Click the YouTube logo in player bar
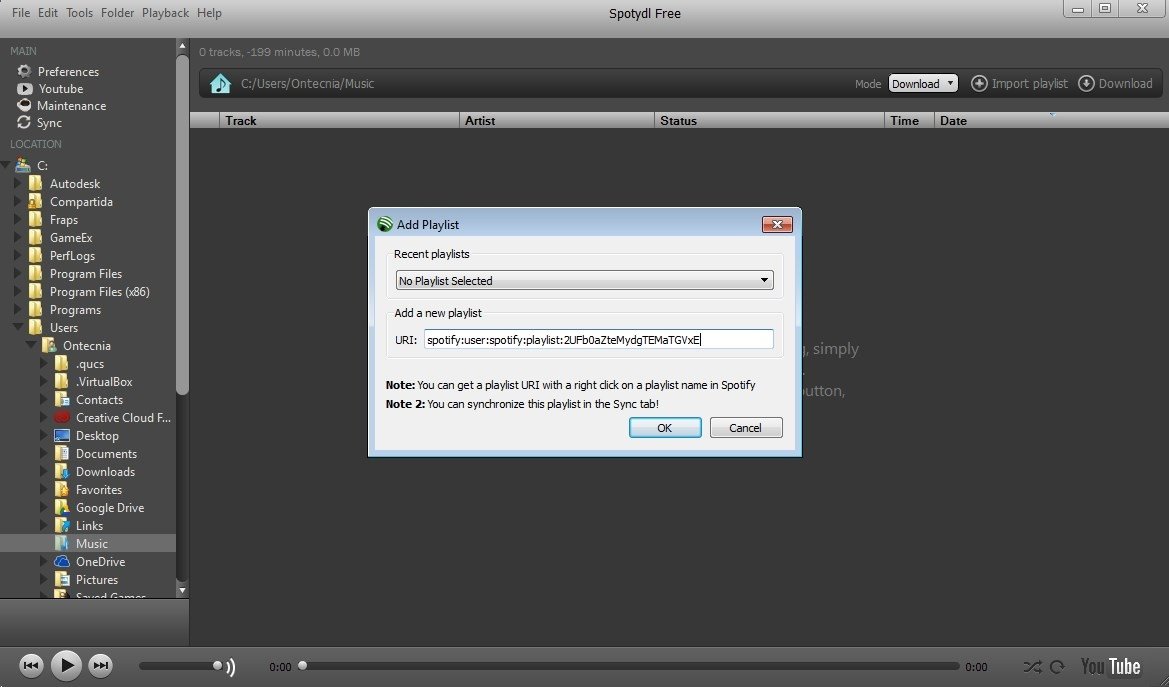 (x=1110, y=666)
